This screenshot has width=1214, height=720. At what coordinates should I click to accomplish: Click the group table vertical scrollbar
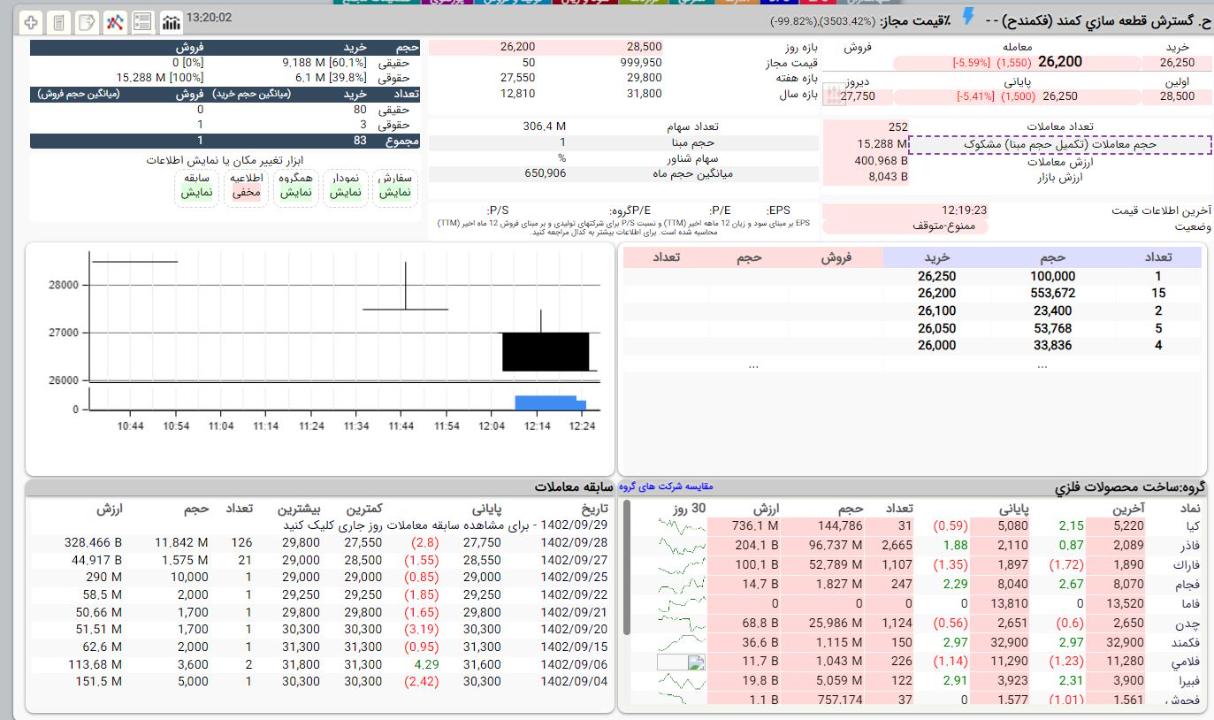click(627, 570)
